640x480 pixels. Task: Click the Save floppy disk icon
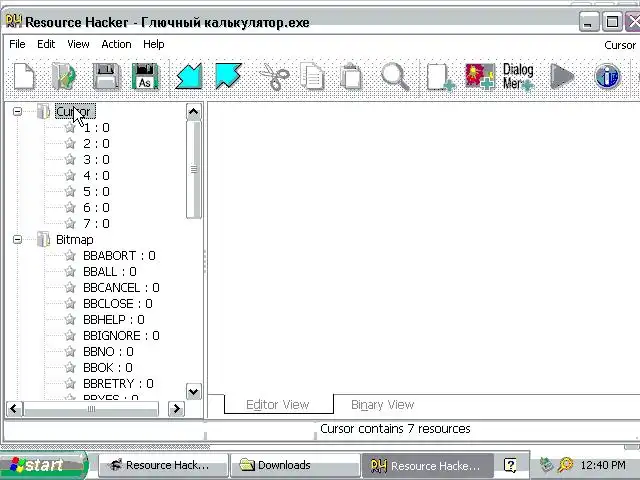tap(106, 76)
